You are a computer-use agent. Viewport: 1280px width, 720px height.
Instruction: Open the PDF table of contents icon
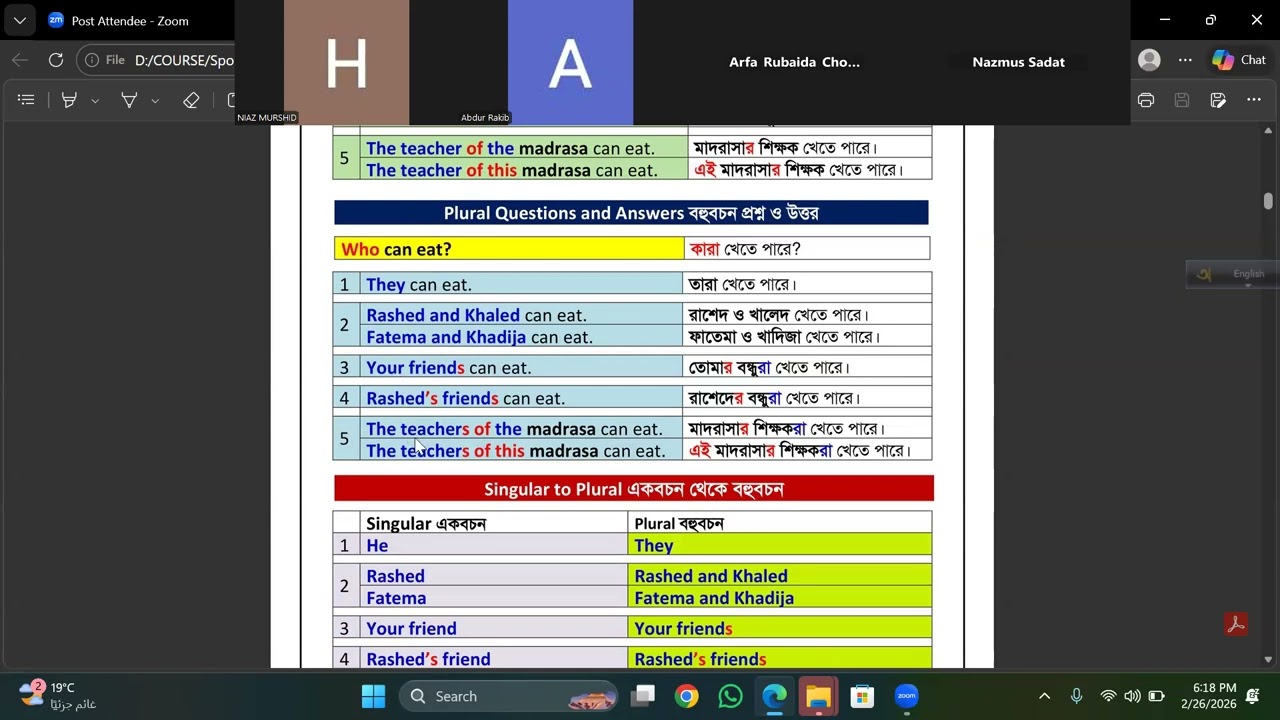pyautogui.click(x=26, y=100)
